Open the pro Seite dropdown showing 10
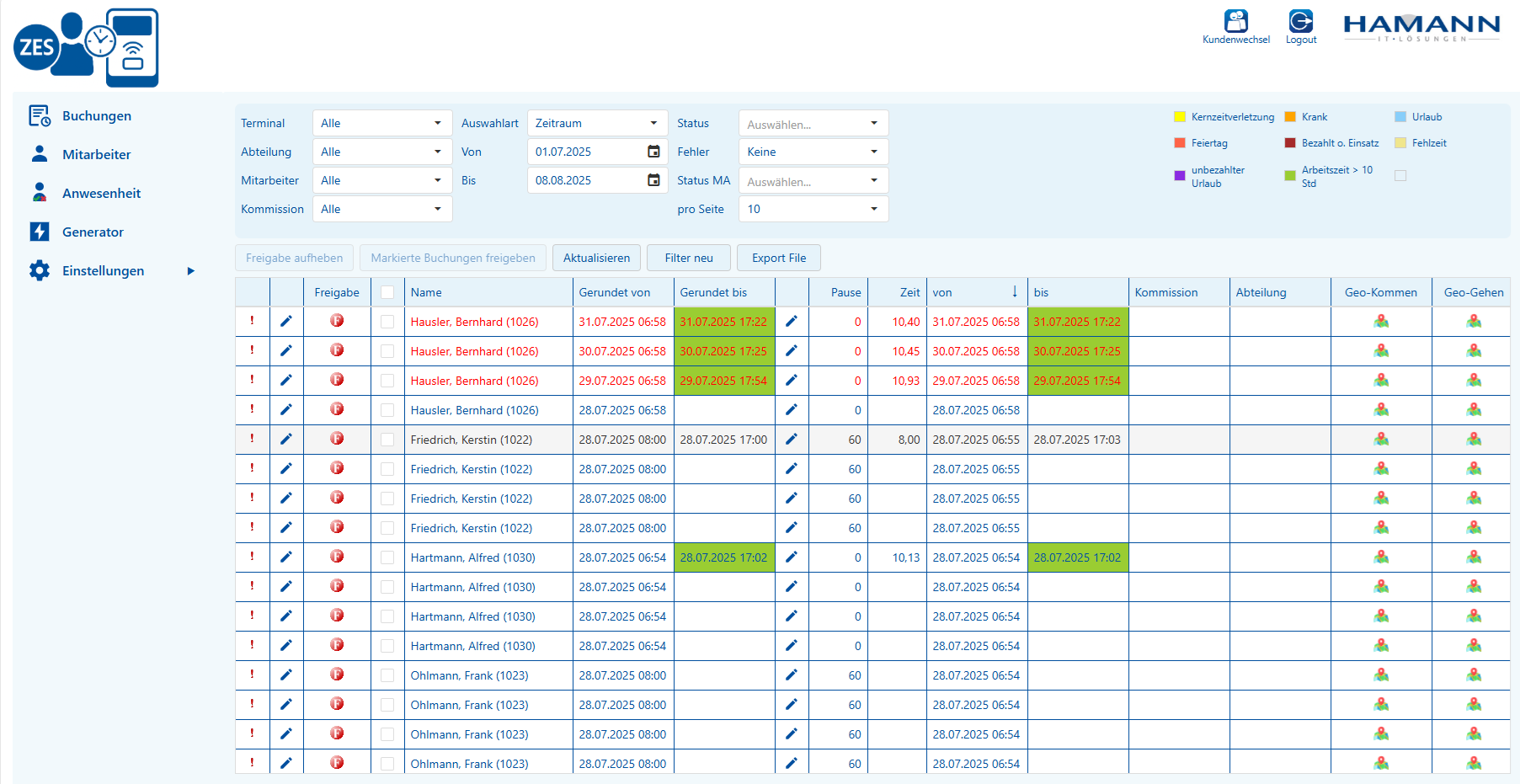This screenshot has width=1520, height=784. pyautogui.click(x=813, y=209)
